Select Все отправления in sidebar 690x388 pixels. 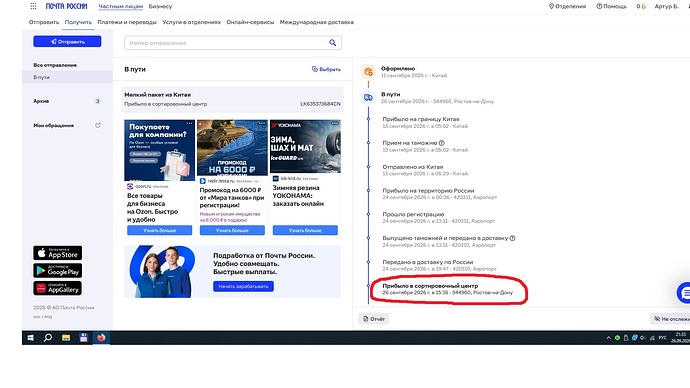point(55,65)
